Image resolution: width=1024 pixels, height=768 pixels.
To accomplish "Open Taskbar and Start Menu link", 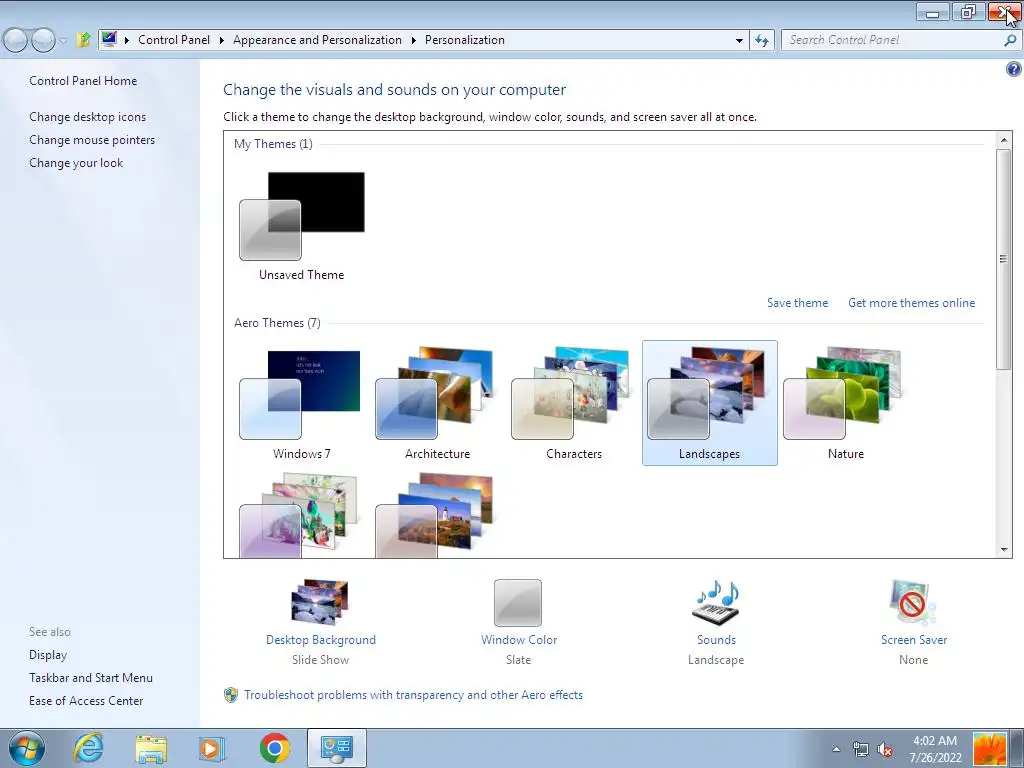I will coord(91,678).
